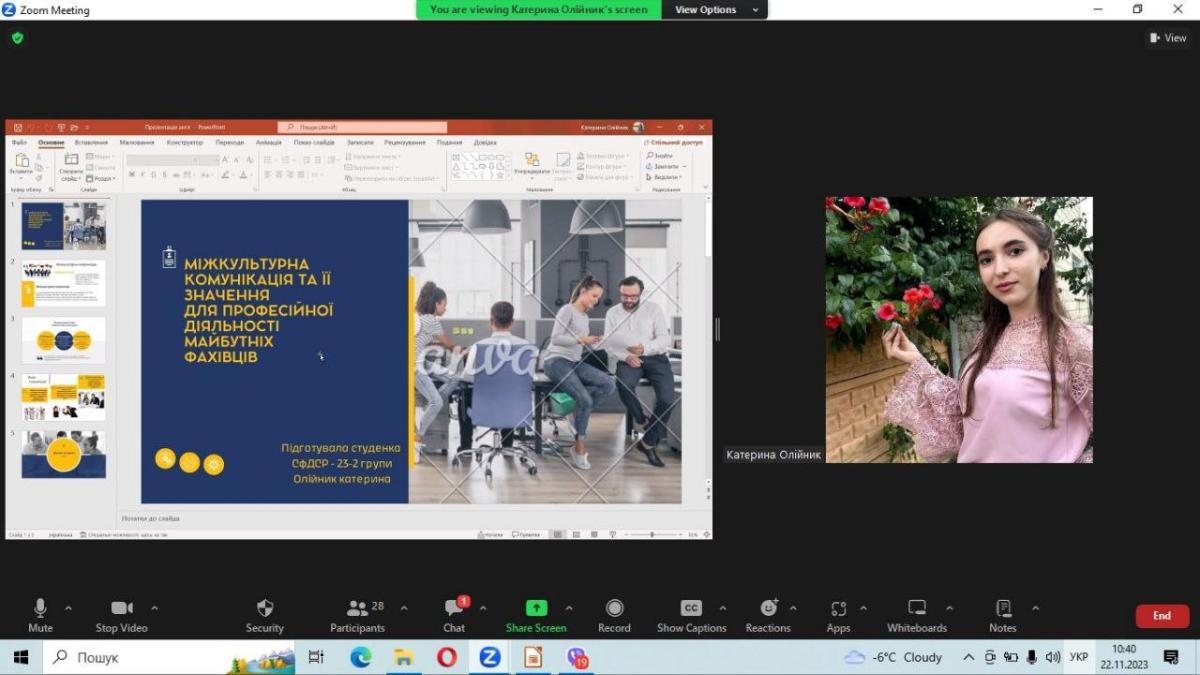The image size is (1200, 675).
Task: Switch to Конструктор ribbon tab
Action: pos(185,142)
